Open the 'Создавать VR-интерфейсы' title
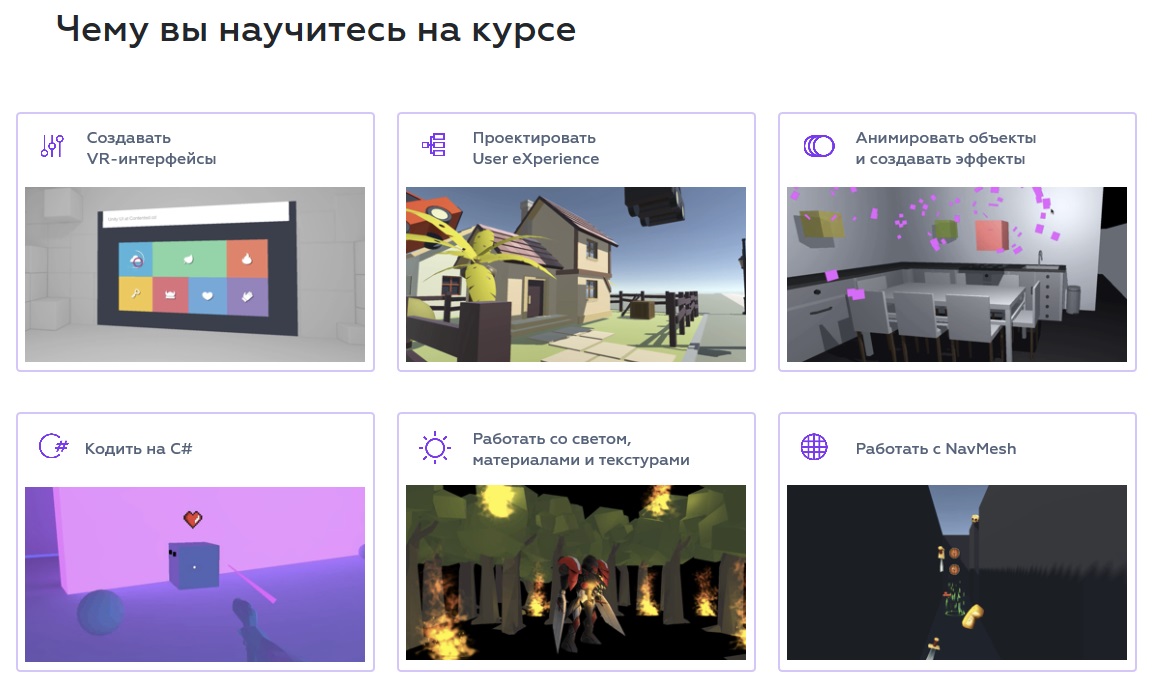This screenshot has height=683, width=1154. coord(151,148)
